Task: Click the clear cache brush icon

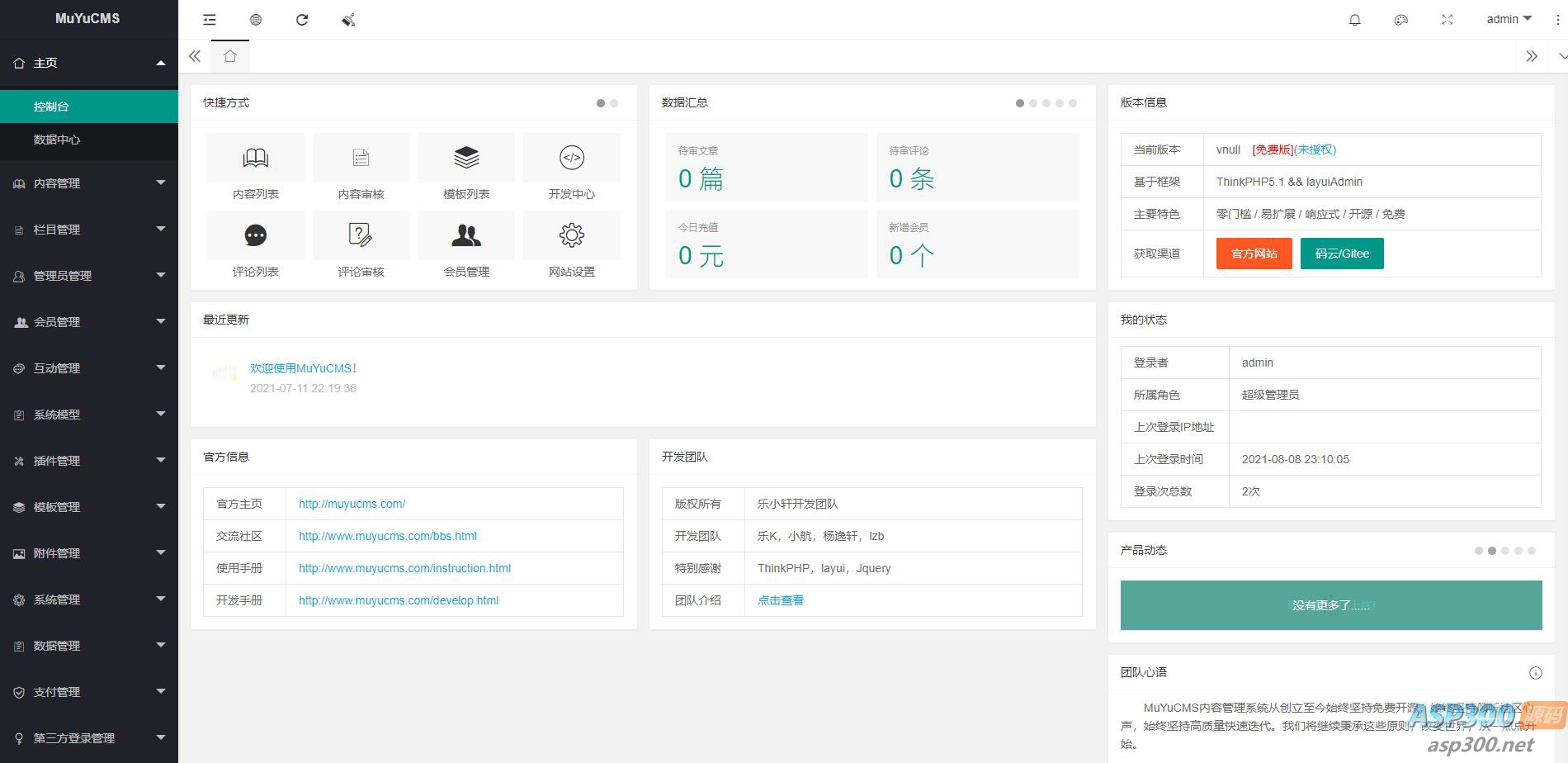Action: 348,20
